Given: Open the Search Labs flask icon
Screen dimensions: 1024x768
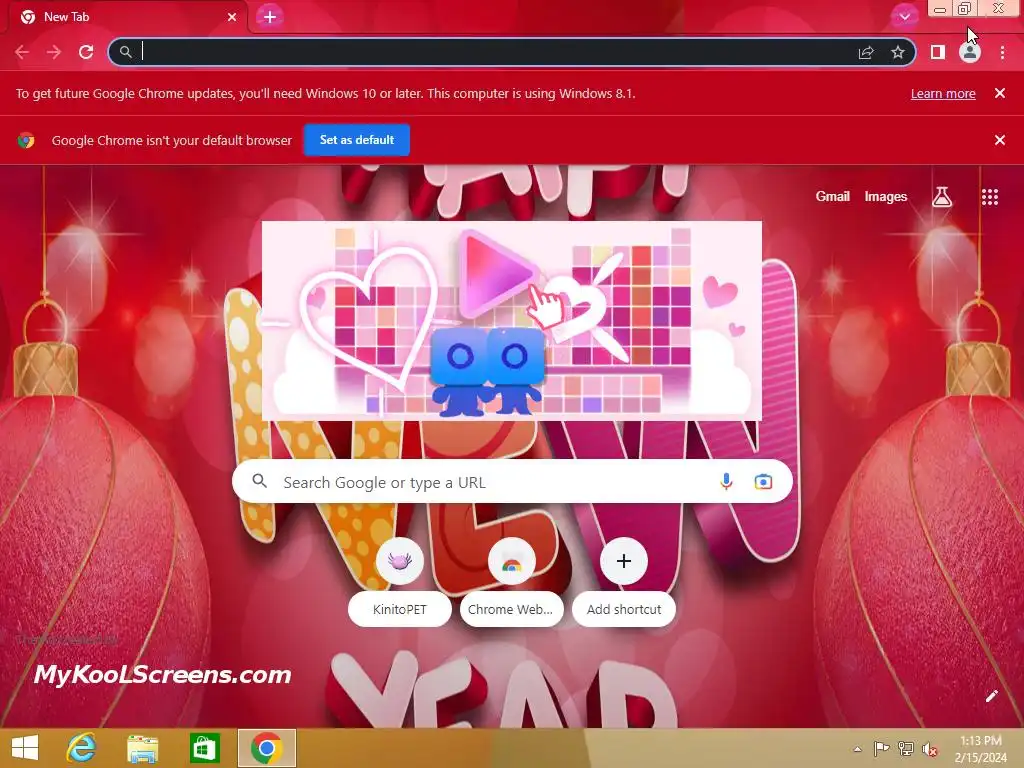Looking at the screenshot, I should click(x=942, y=197).
